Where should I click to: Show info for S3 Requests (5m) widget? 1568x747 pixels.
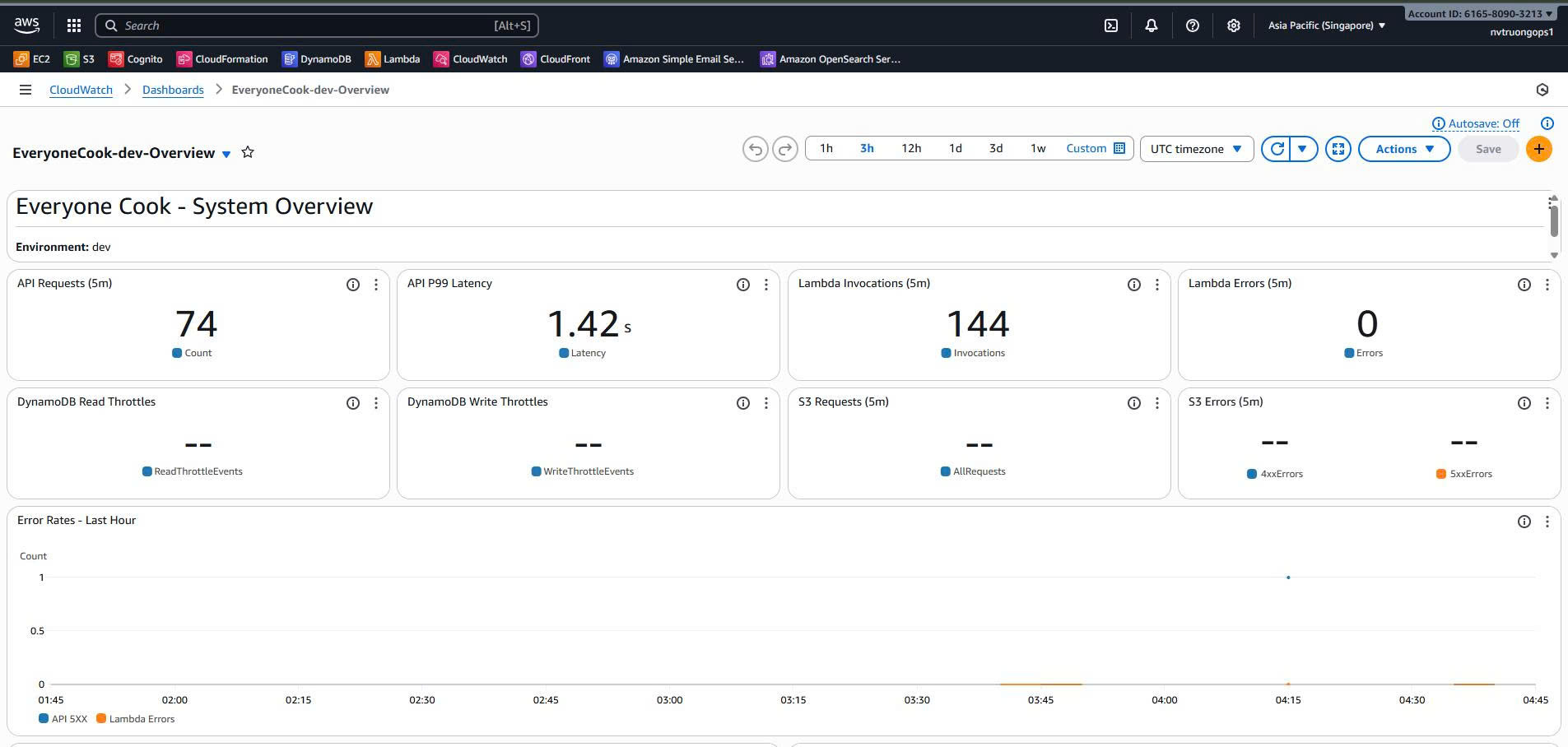tap(1134, 403)
